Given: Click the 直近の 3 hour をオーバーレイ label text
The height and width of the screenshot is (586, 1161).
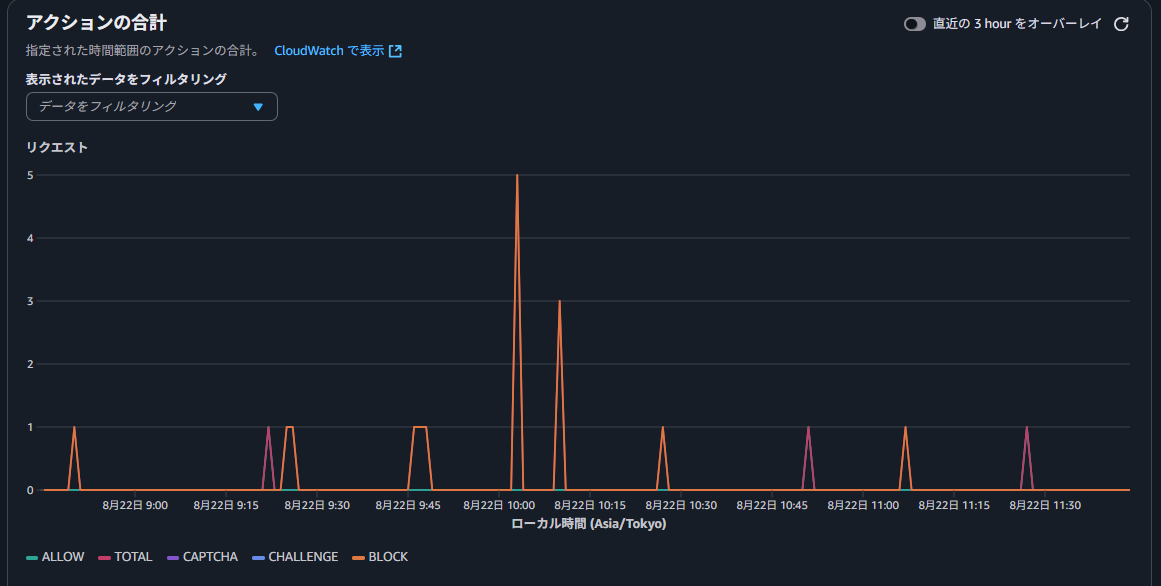Looking at the screenshot, I should tap(1017, 24).
